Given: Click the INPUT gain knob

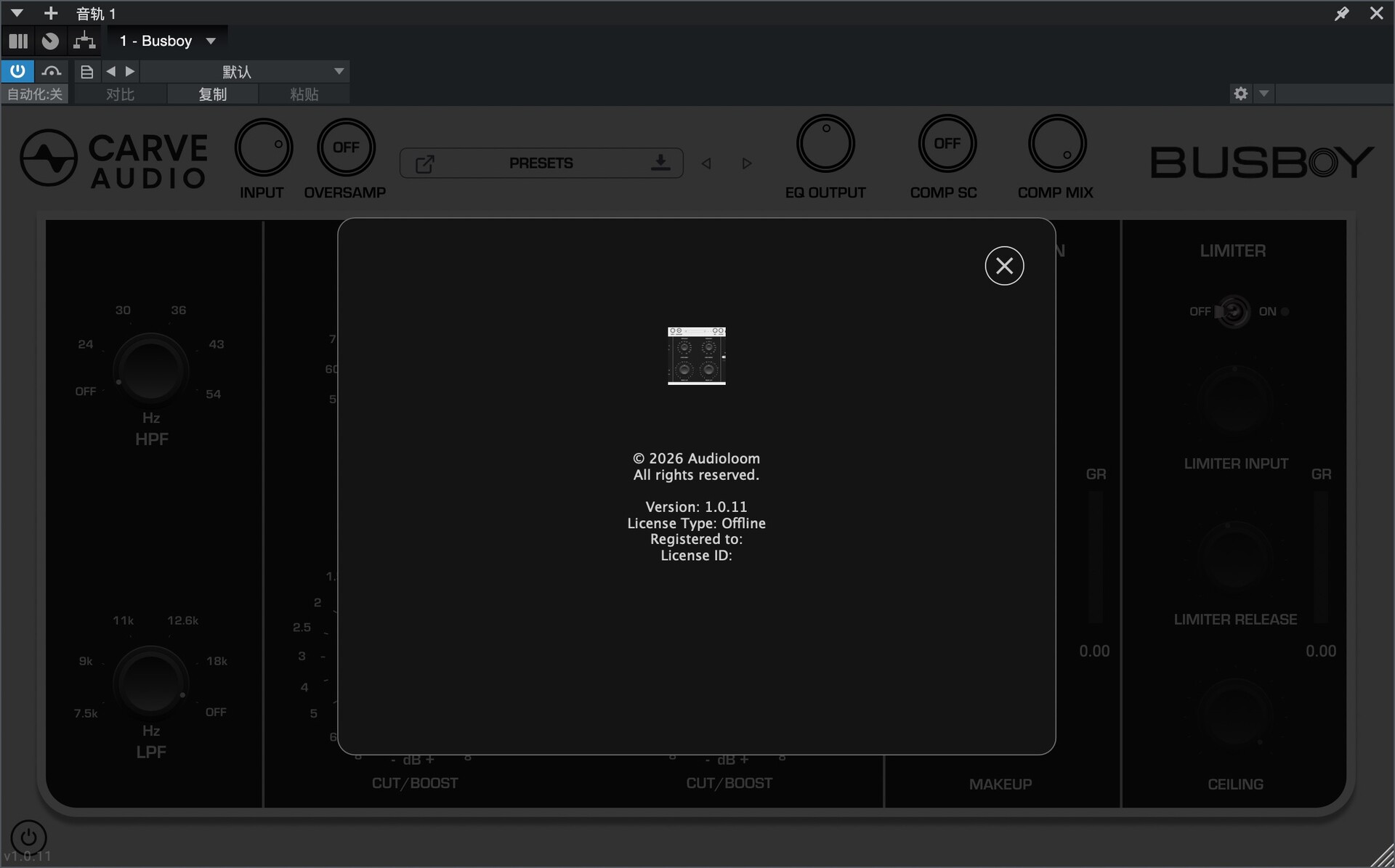Looking at the screenshot, I should click(263, 147).
